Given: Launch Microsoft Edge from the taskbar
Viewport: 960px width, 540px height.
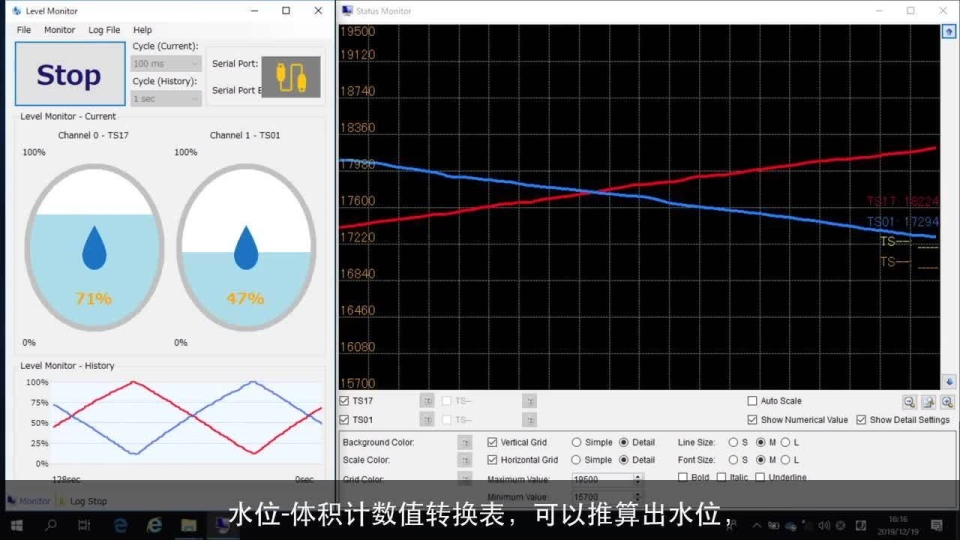Looking at the screenshot, I should coord(121,525).
